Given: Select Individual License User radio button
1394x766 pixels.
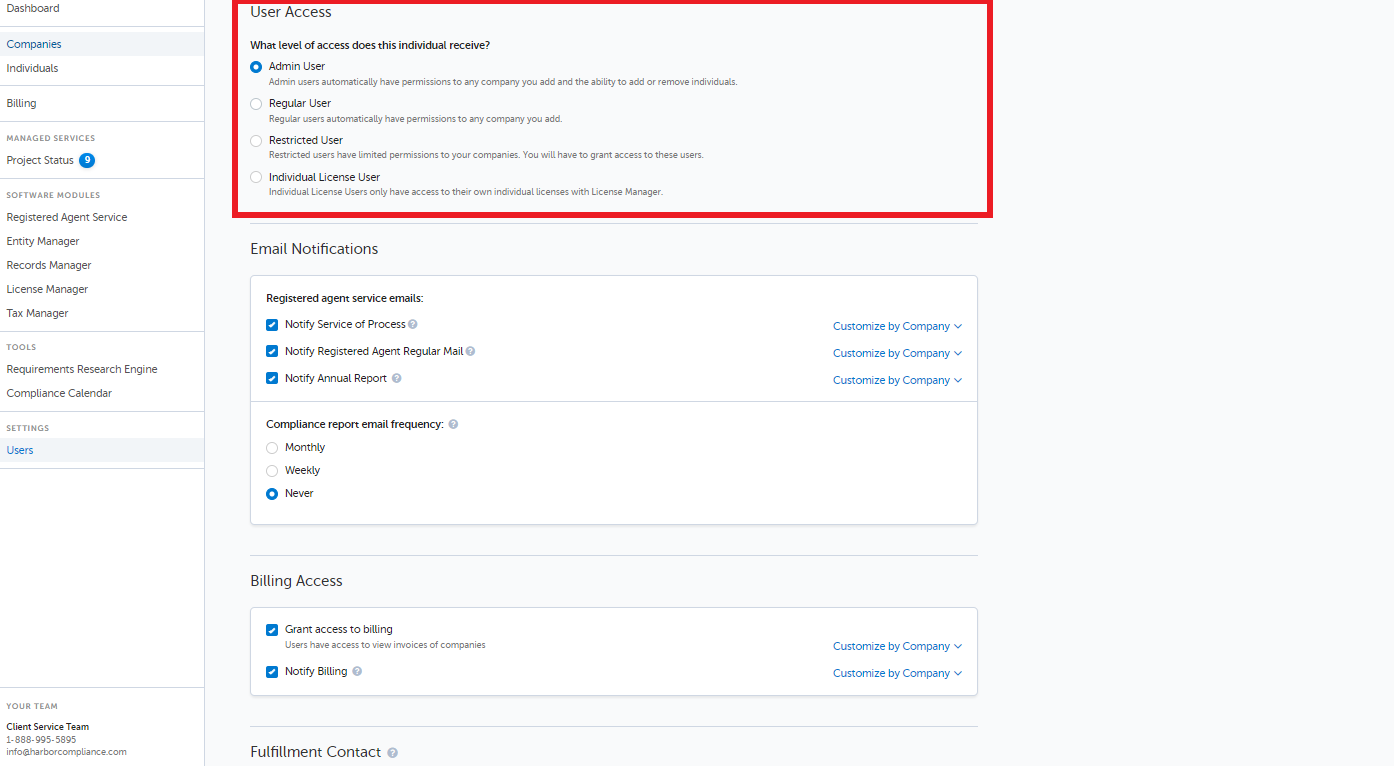Looking at the screenshot, I should click(x=256, y=177).
